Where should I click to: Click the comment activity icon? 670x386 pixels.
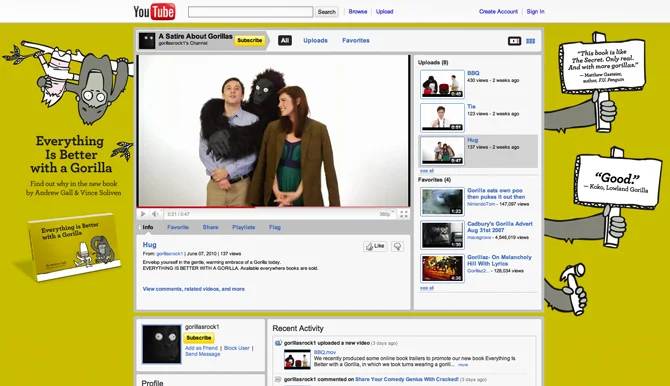point(278,379)
